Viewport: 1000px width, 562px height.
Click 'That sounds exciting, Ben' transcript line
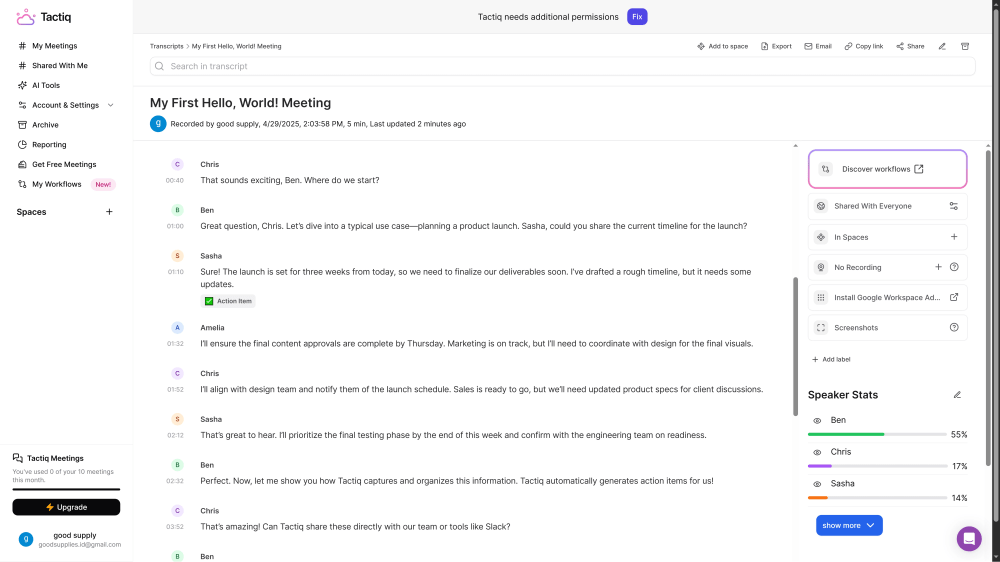click(x=290, y=181)
